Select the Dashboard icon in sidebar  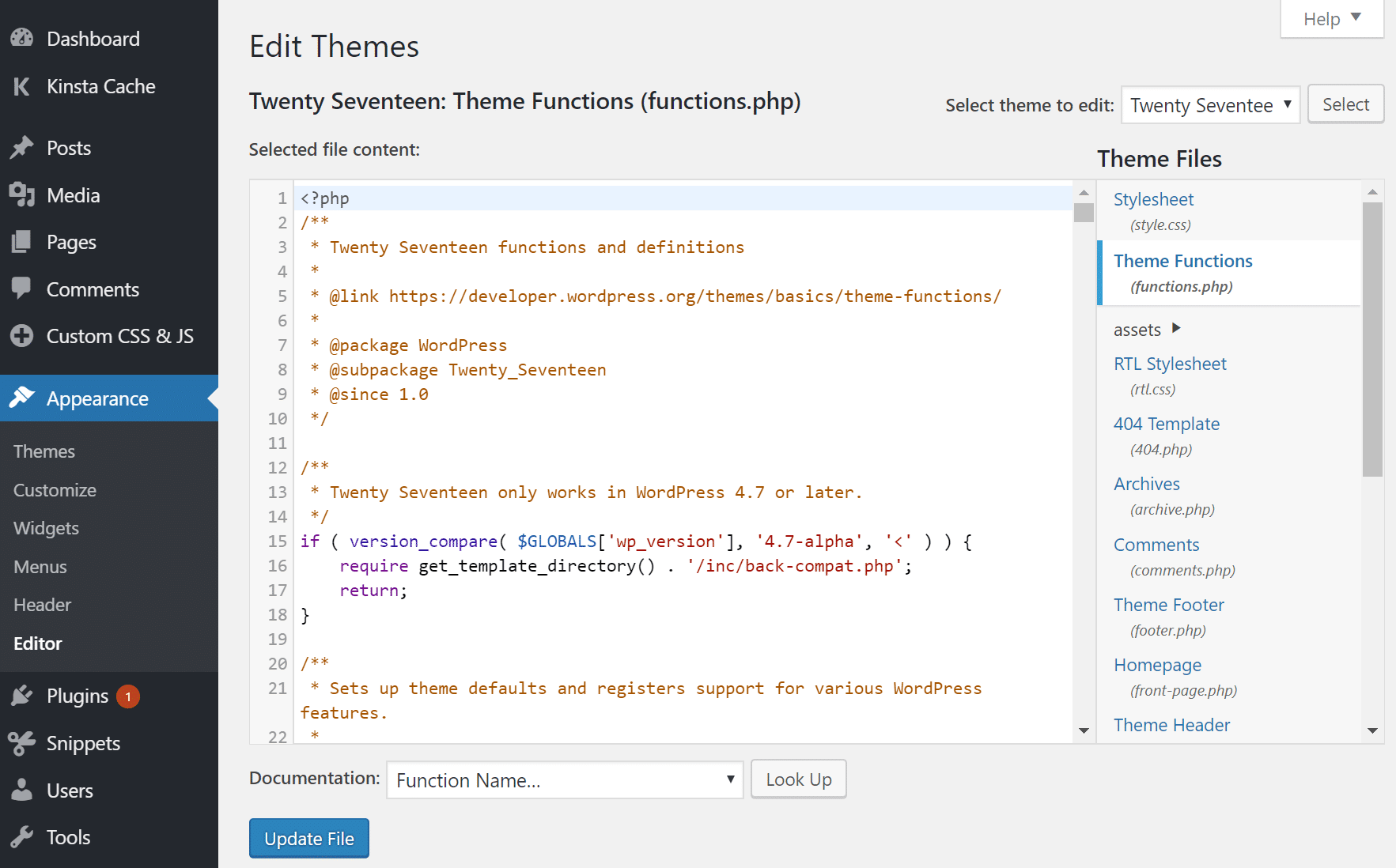pos(21,37)
